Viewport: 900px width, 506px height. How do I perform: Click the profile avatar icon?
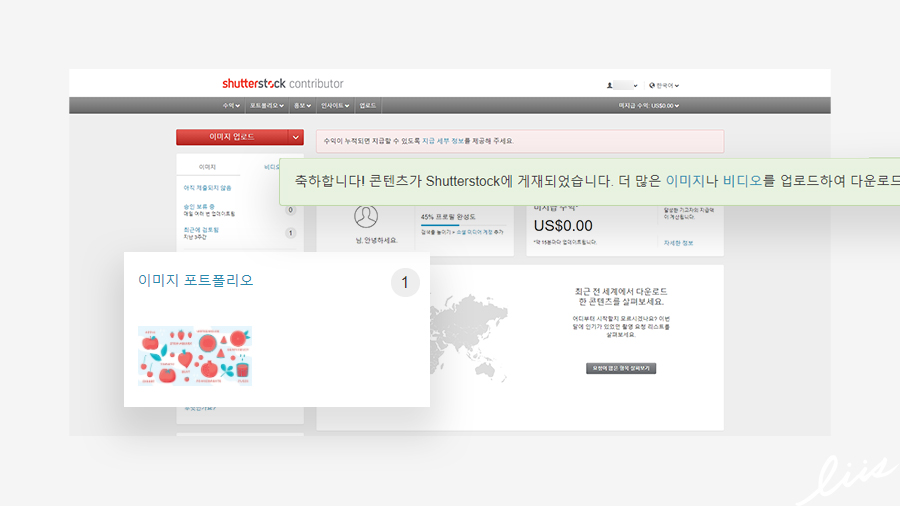coord(366,217)
